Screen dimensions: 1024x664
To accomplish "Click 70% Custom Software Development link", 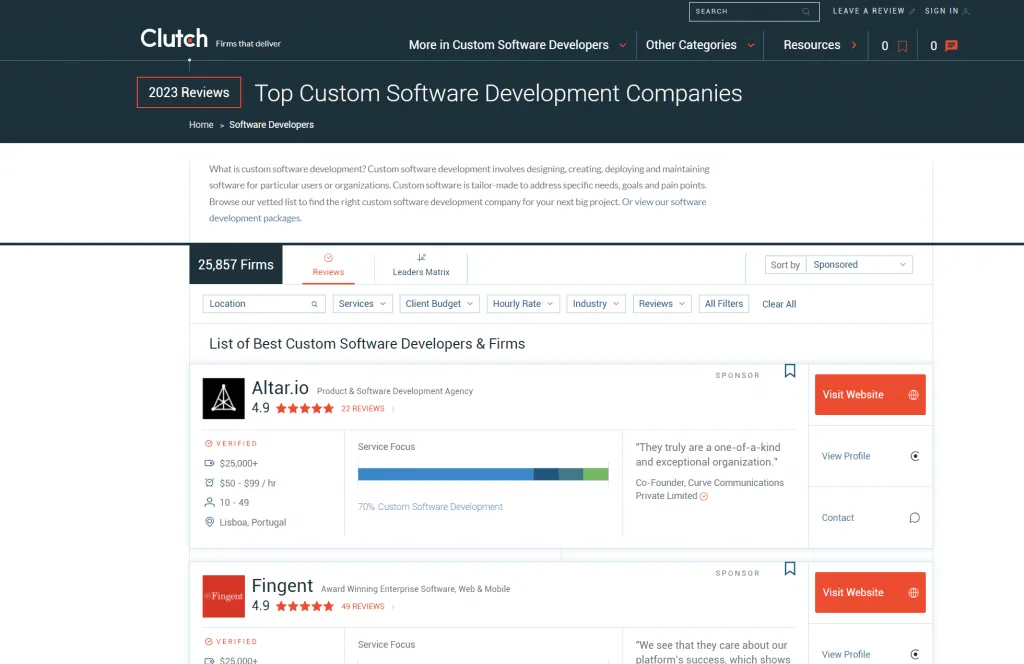I will point(430,507).
